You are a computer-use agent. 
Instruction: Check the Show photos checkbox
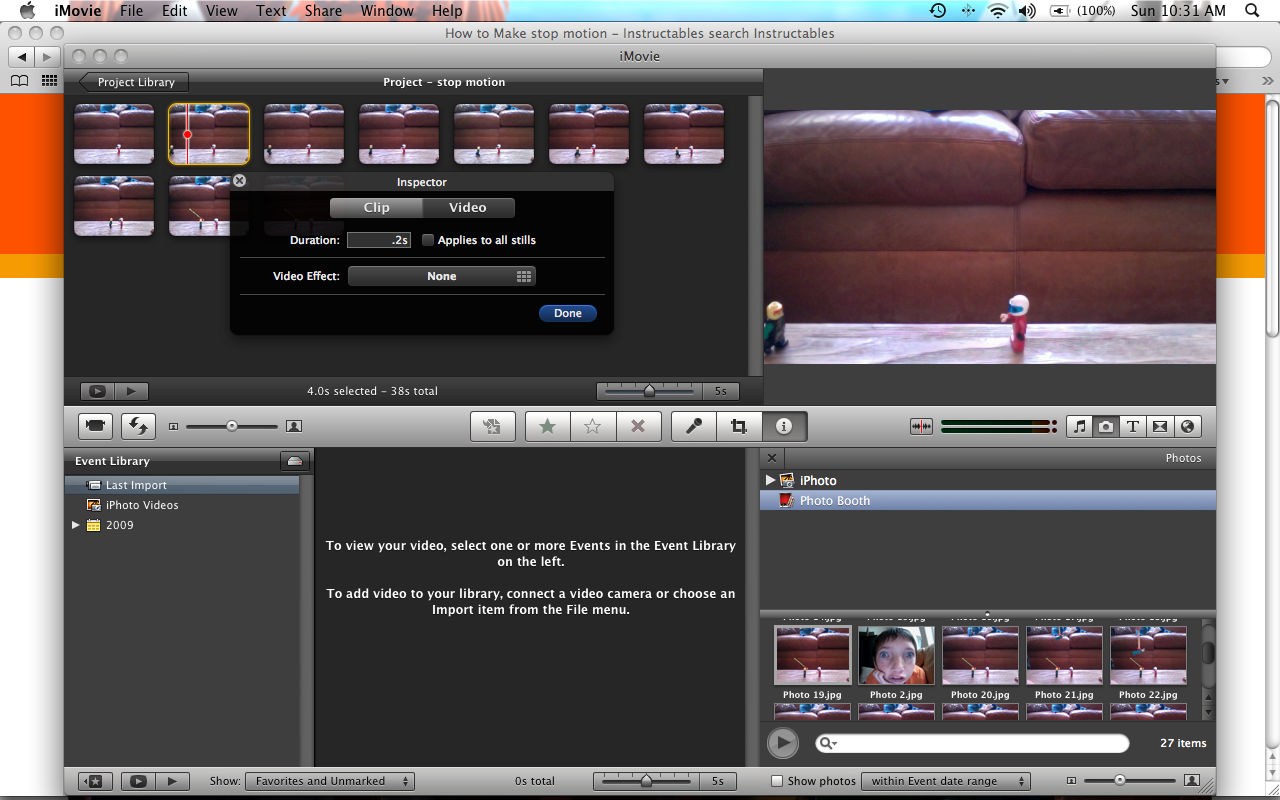tap(777, 781)
